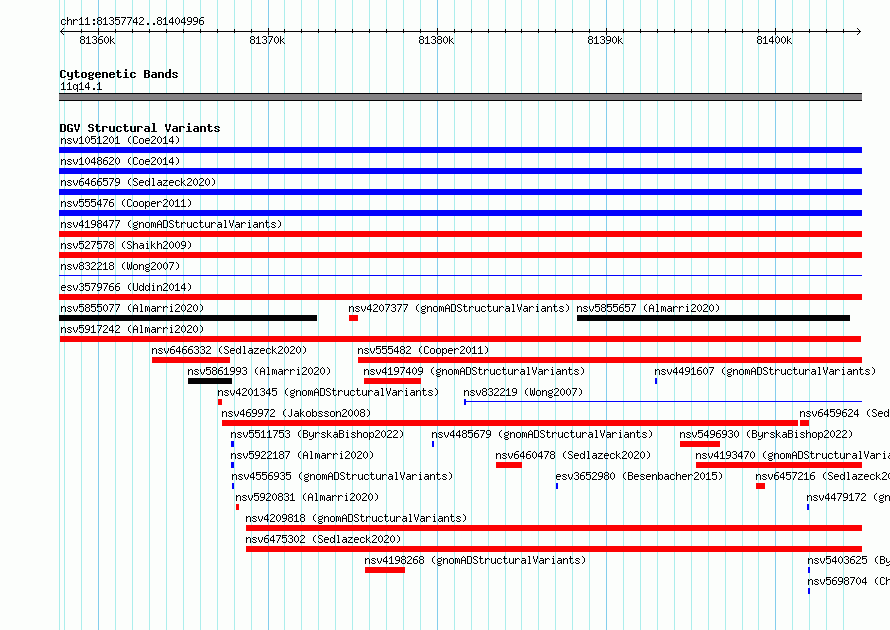Click the nsv4201345 (gnomADStructuralVariants) label
890x630 pixels.
(328, 392)
